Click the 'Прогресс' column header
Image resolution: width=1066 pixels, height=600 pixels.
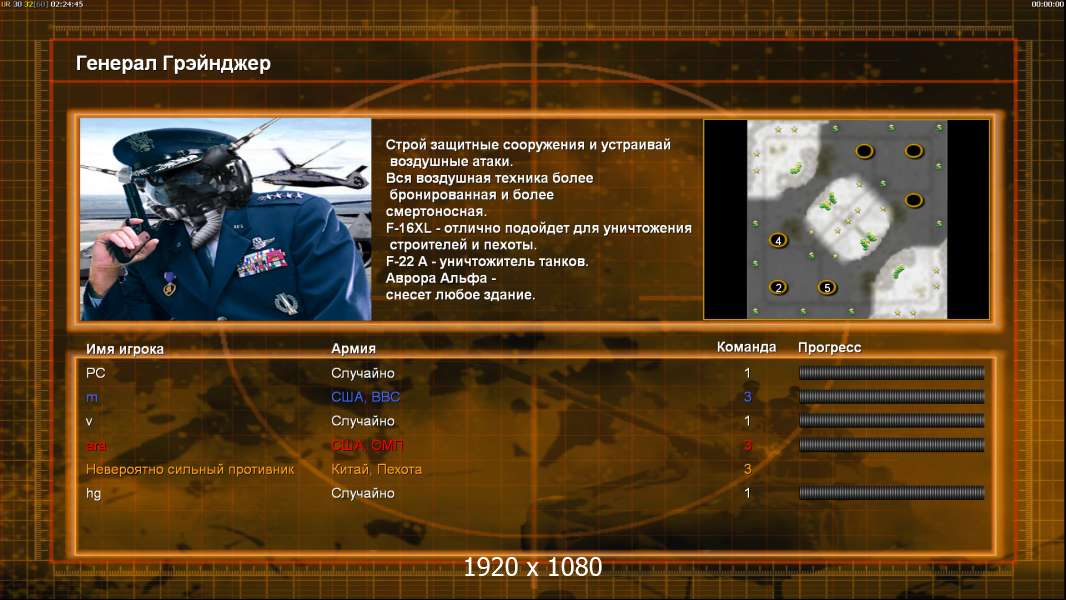(x=829, y=347)
